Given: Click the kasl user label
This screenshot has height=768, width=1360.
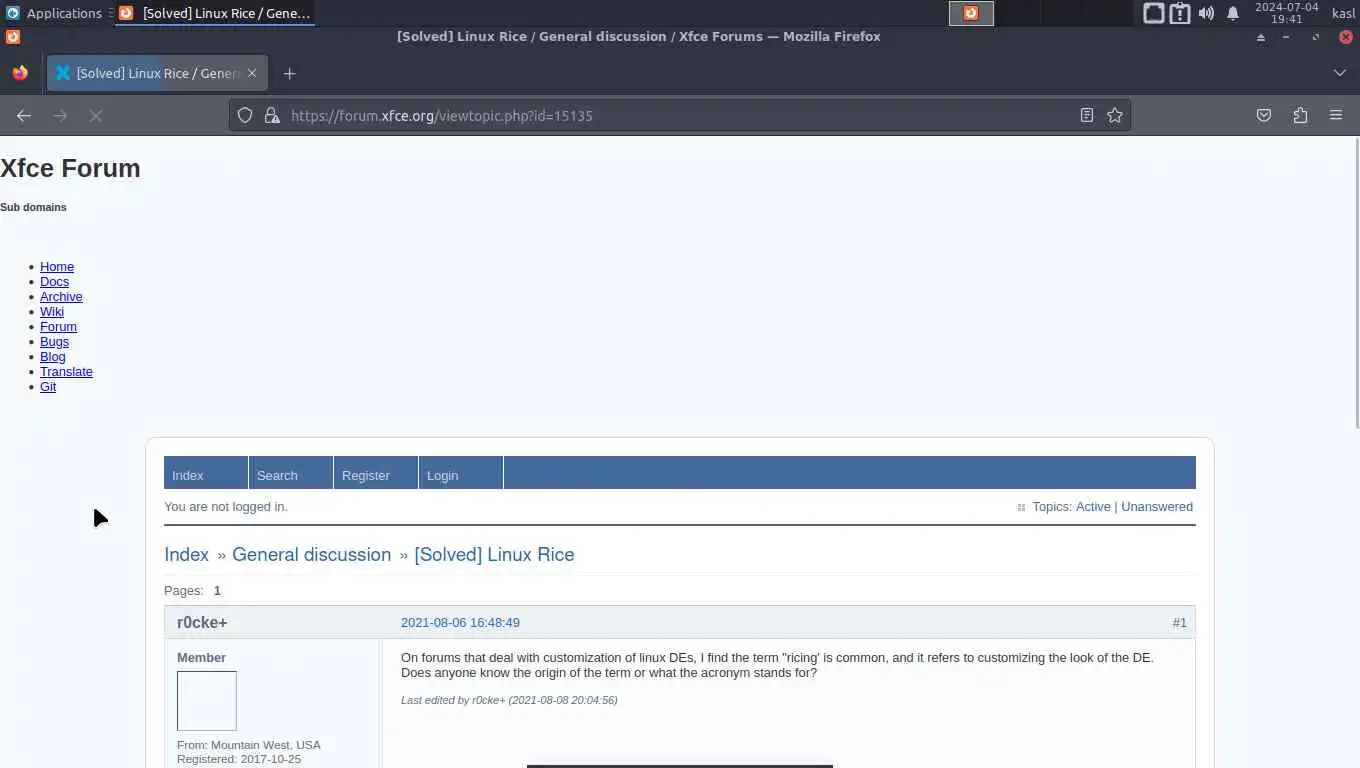Looking at the screenshot, I should [1343, 13].
